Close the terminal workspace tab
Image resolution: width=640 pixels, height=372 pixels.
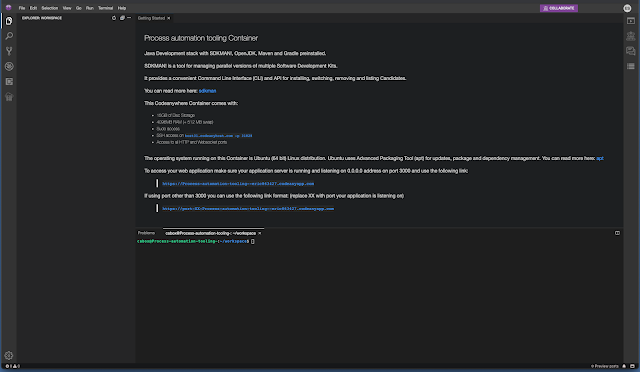[x=260, y=233]
